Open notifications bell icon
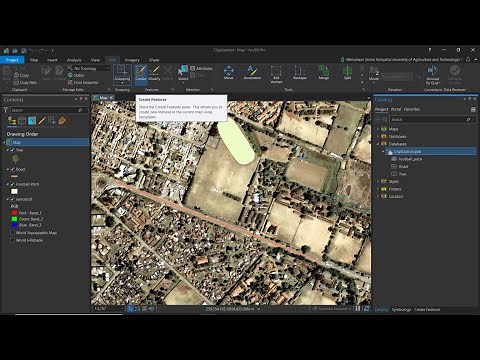This screenshot has width=480, height=360. (x=468, y=59)
